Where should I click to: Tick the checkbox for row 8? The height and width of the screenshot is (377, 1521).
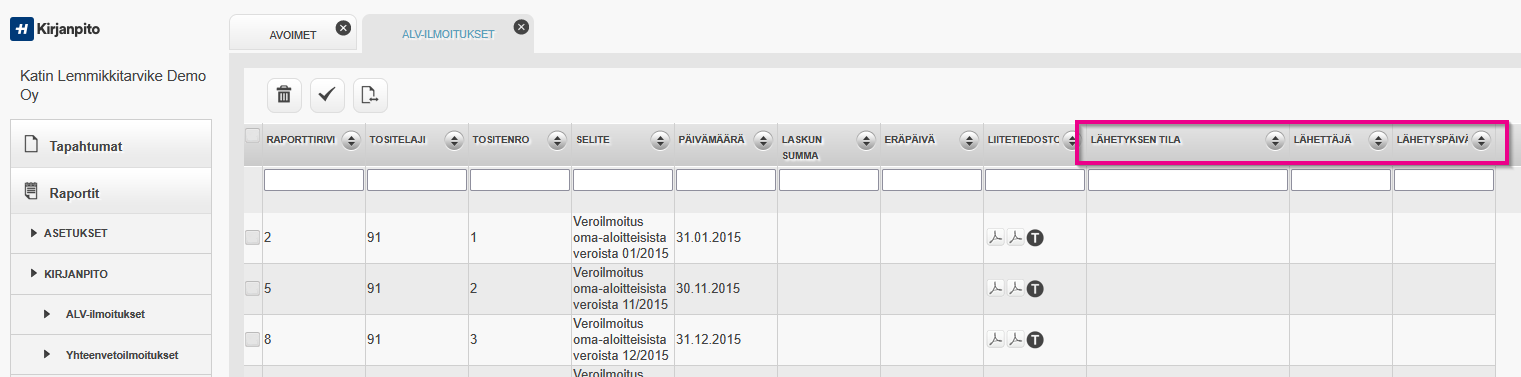click(x=252, y=339)
